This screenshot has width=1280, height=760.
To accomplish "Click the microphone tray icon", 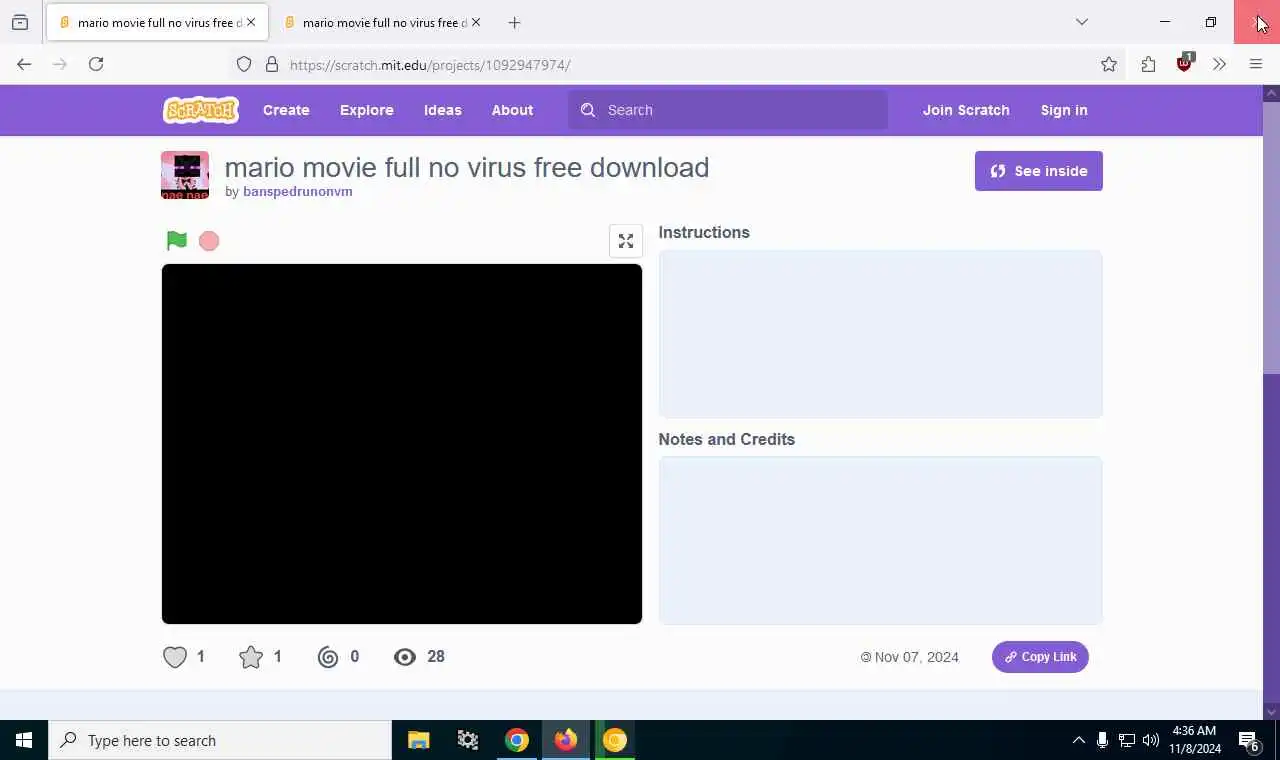I will click(x=1102, y=740).
